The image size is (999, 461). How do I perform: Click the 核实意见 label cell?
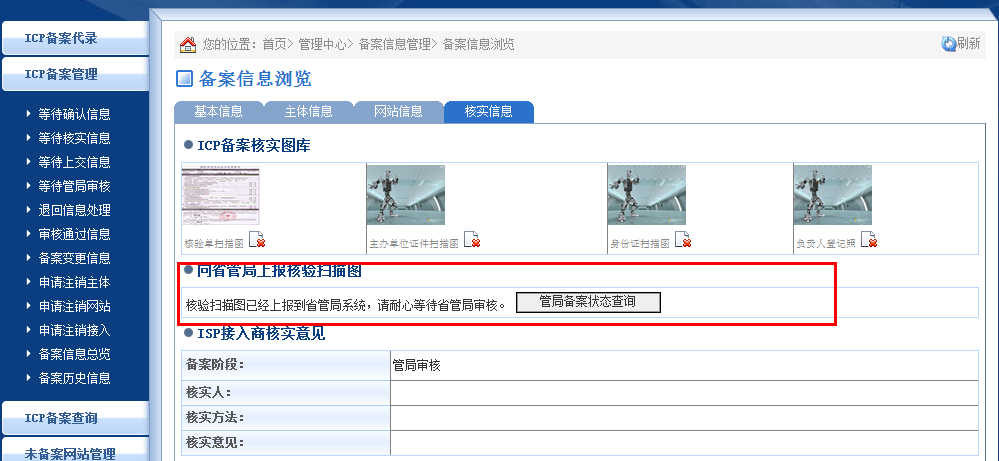[286, 443]
